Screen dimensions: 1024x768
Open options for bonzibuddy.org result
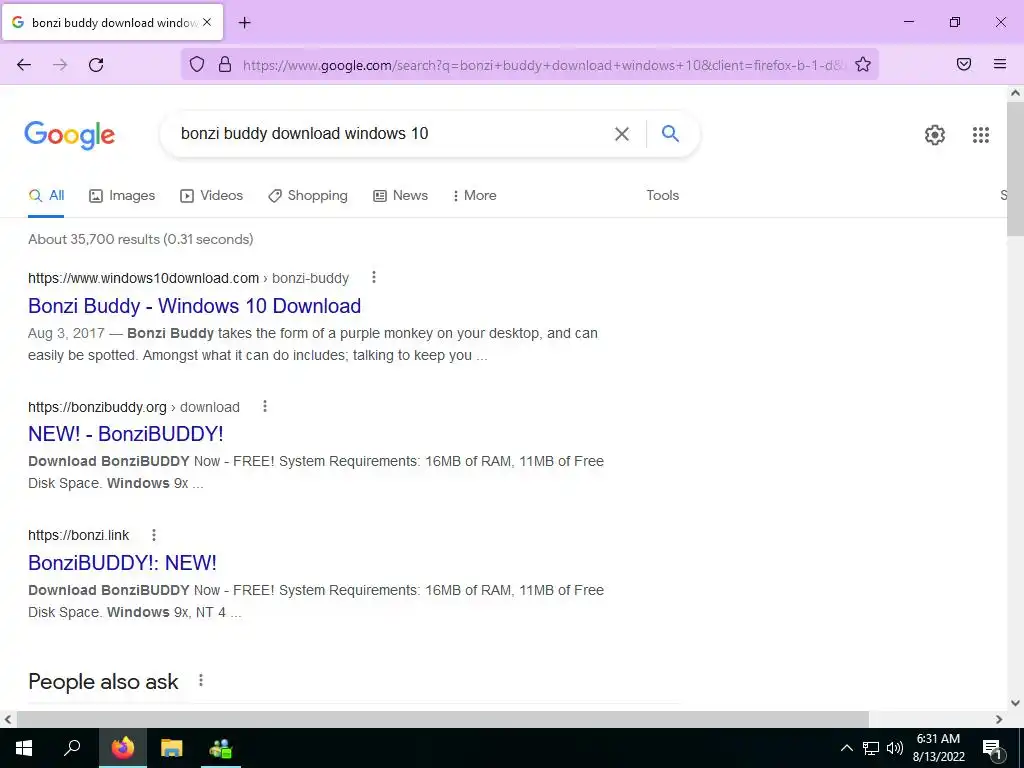pos(264,406)
